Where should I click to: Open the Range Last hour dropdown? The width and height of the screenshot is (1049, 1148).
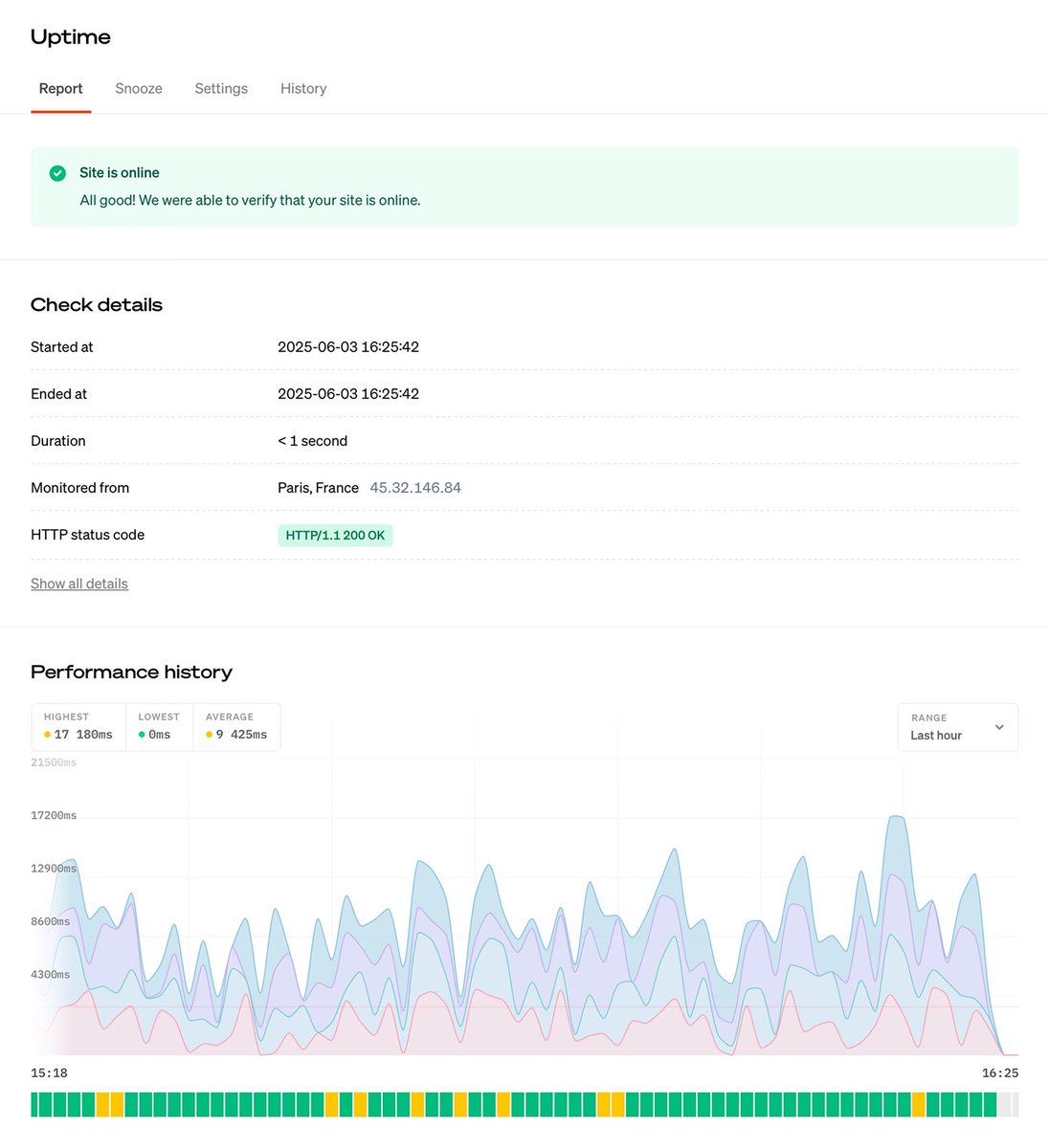[957, 727]
